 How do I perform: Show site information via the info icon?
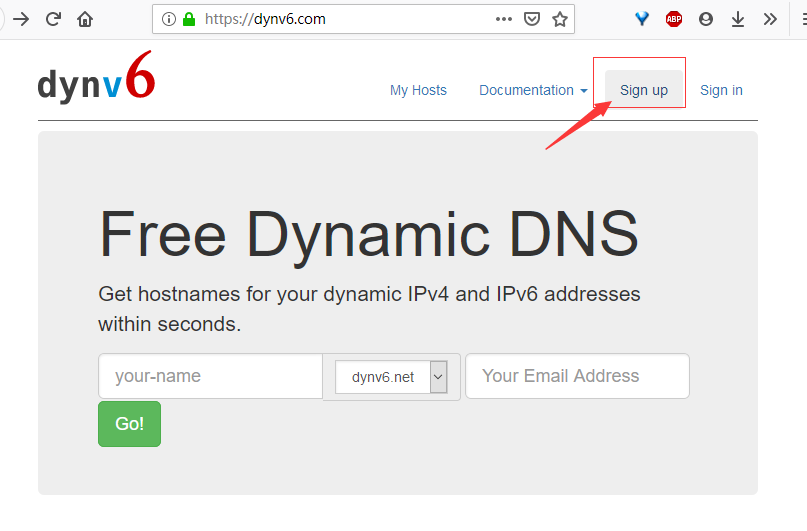click(168, 19)
